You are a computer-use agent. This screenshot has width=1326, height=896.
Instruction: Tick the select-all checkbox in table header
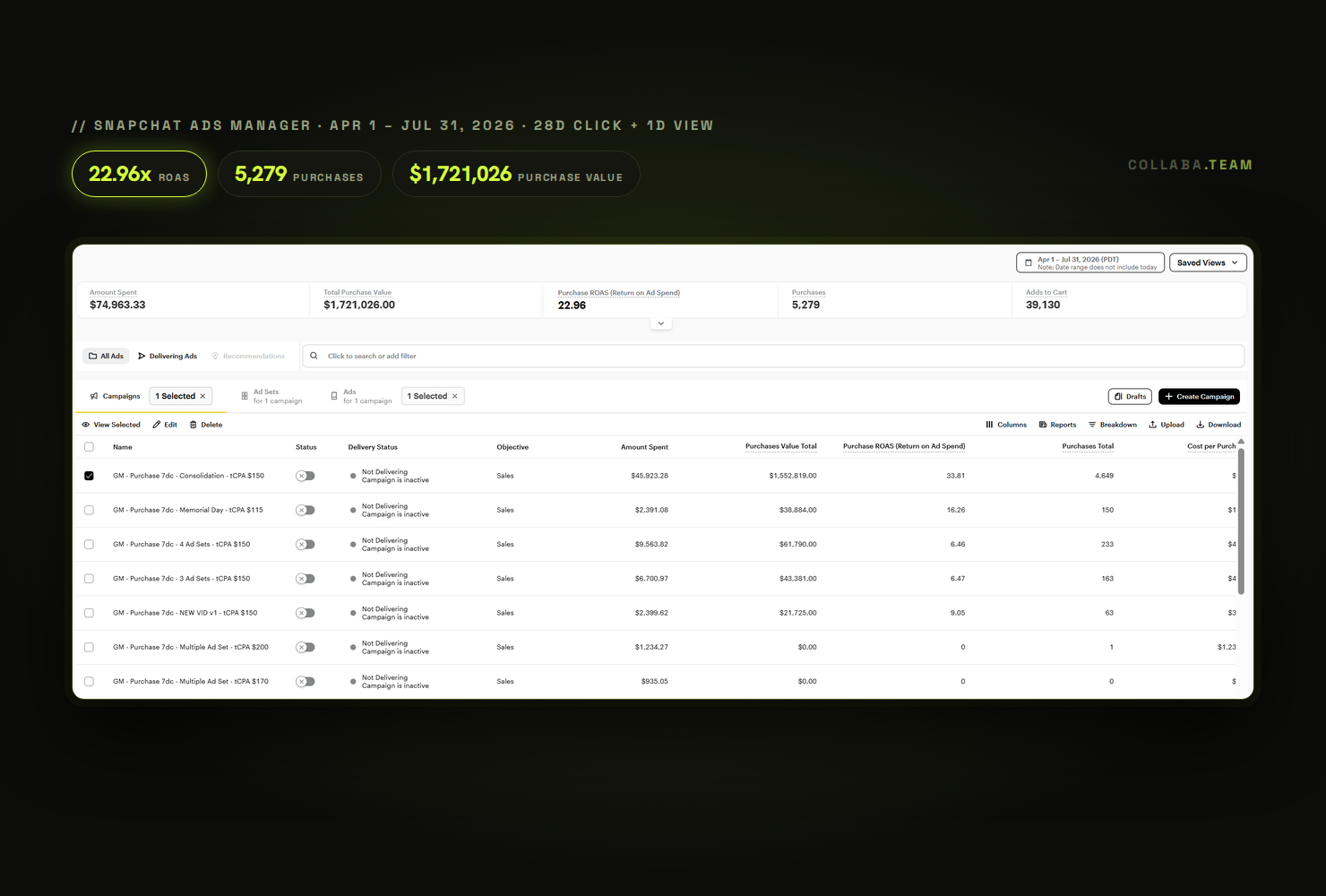click(89, 446)
